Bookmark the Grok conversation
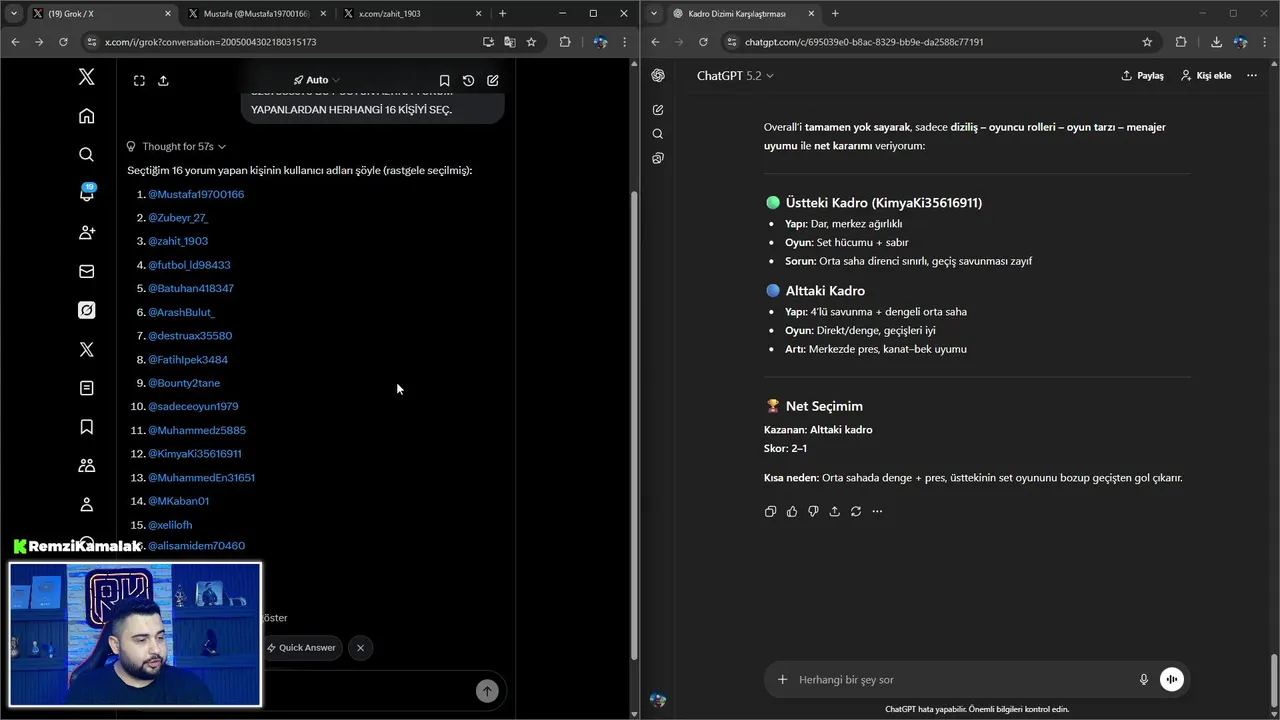Screen dimensions: 1280x720 pos(444,81)
